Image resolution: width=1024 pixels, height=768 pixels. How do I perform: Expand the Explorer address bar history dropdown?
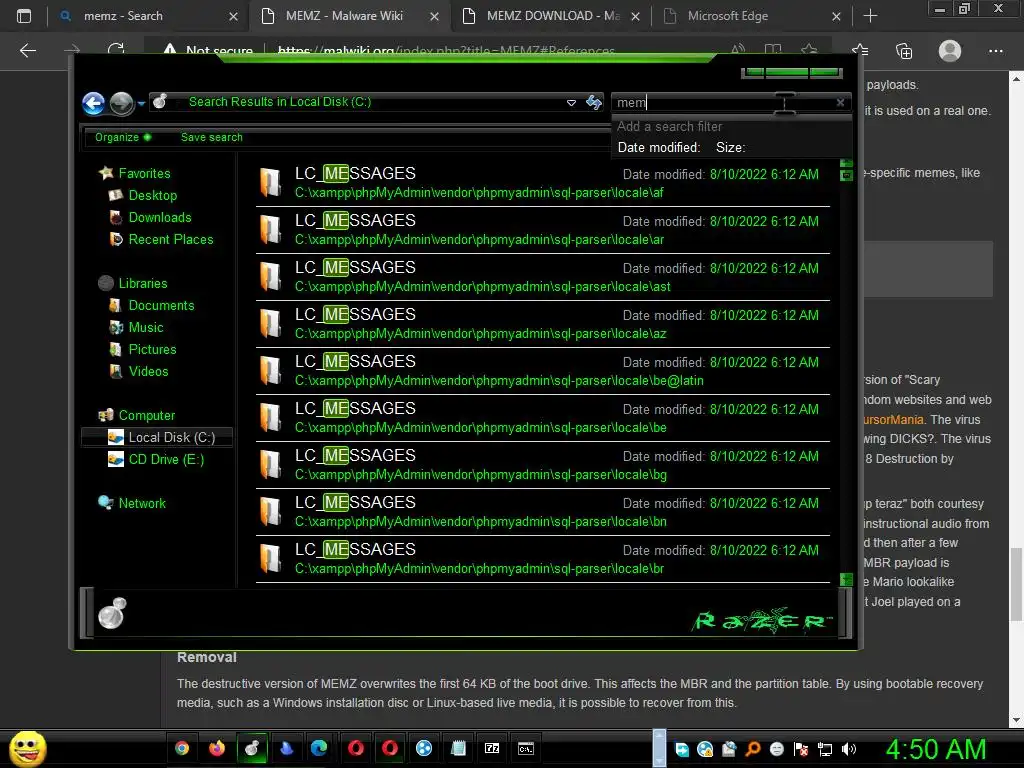[571, 103]
